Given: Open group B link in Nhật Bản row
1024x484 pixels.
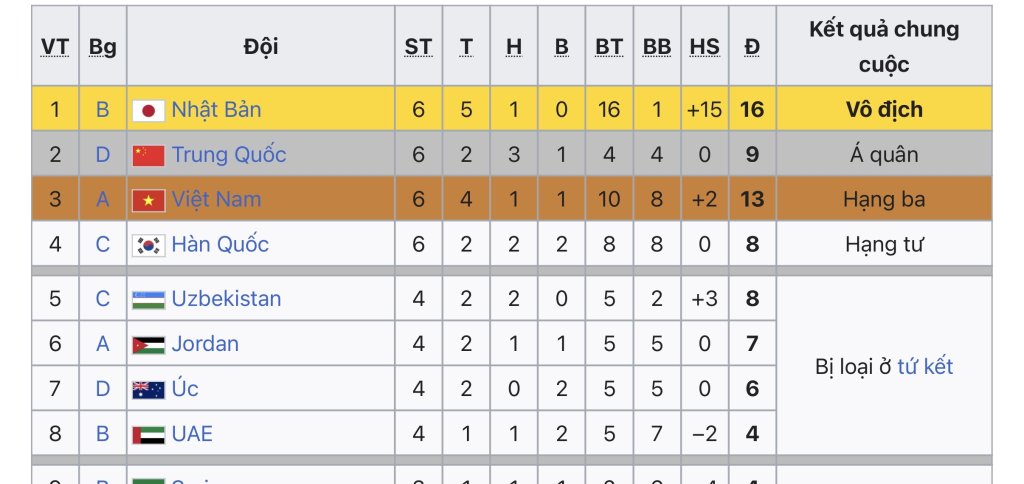Looking at the screenshot, I should [103, 109].
